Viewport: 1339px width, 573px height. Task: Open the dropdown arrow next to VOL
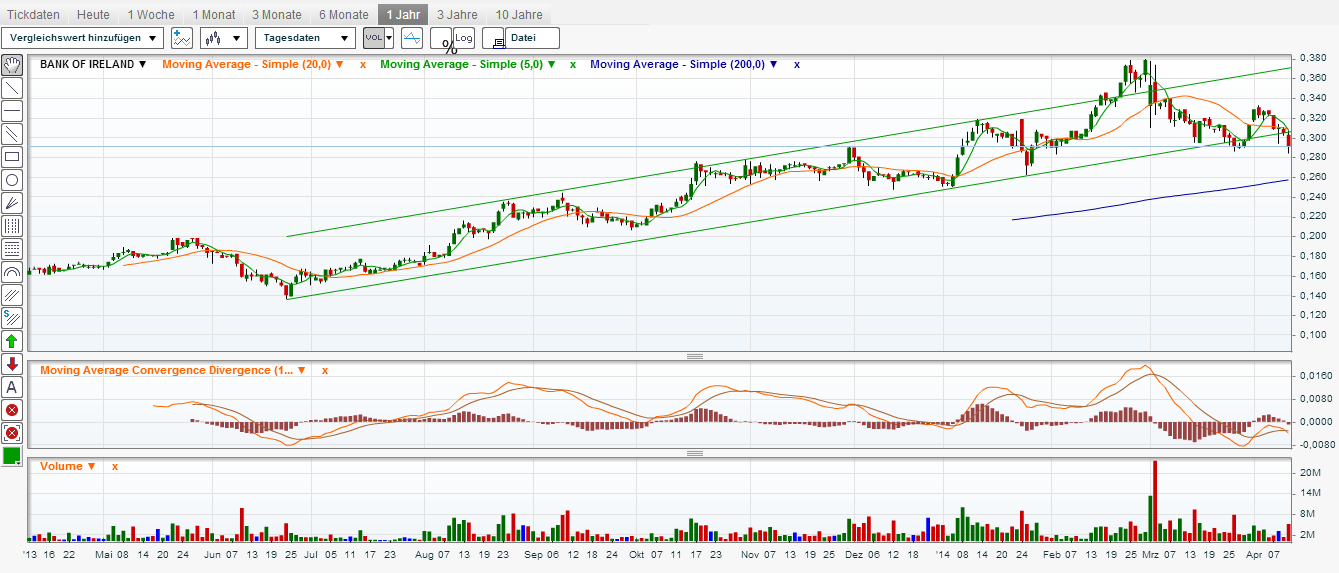(x=389, y=38)
